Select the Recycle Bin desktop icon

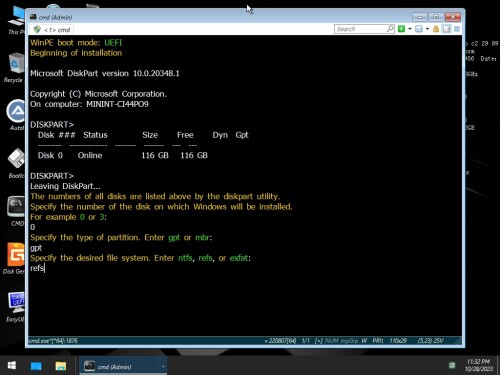click(x=15, y=68)
